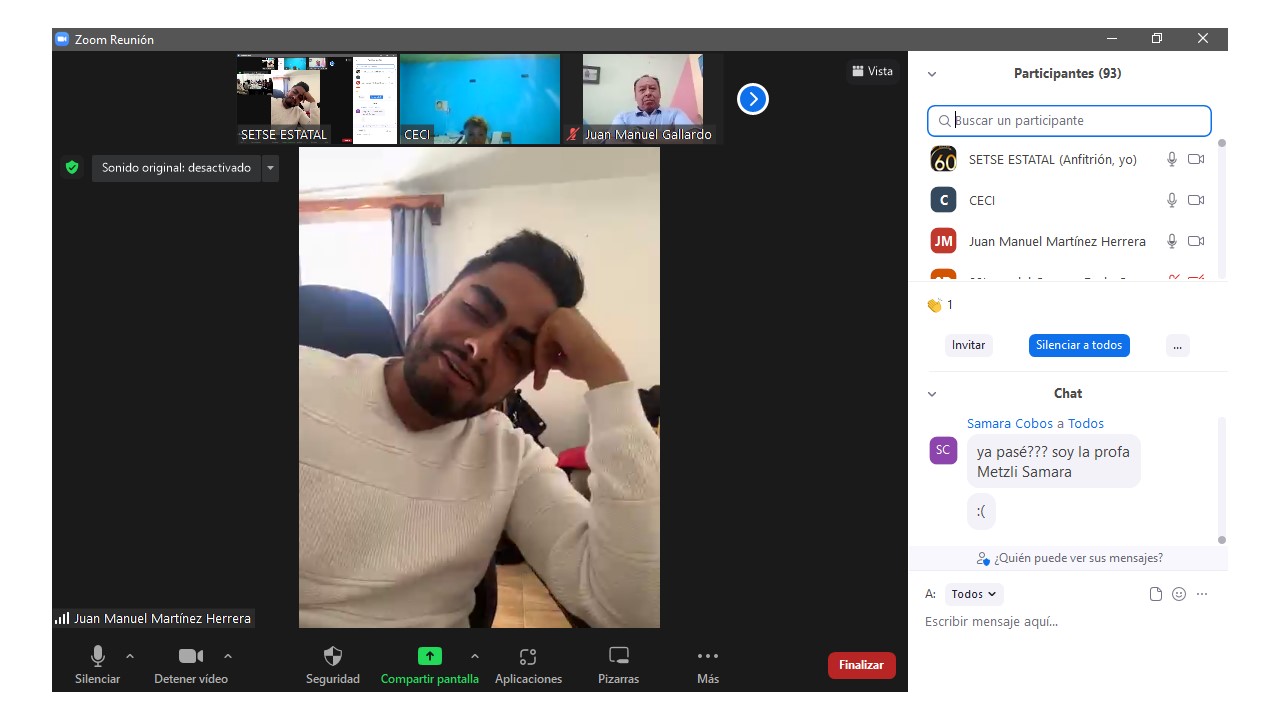Viewport: 1280px width, 720px height.
Task: Open the Seguridad shield icon
Action: [x=333, y=657]
